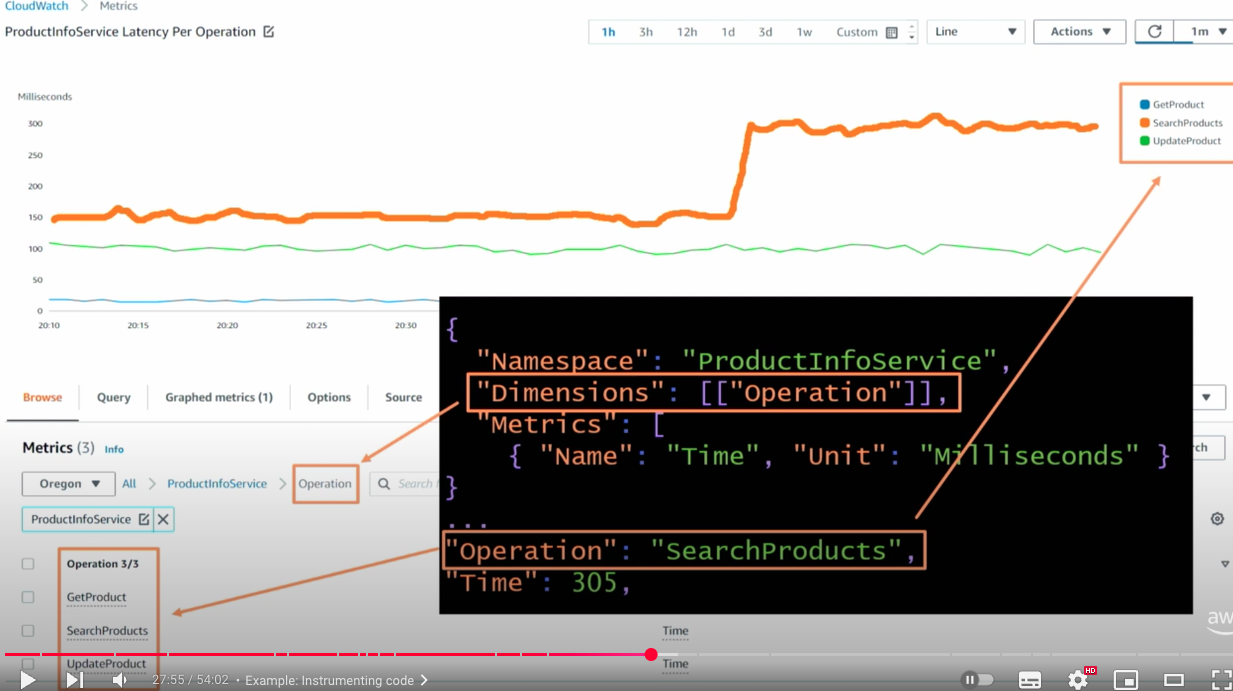Click the search magnifier icon

tap(384, 484)
